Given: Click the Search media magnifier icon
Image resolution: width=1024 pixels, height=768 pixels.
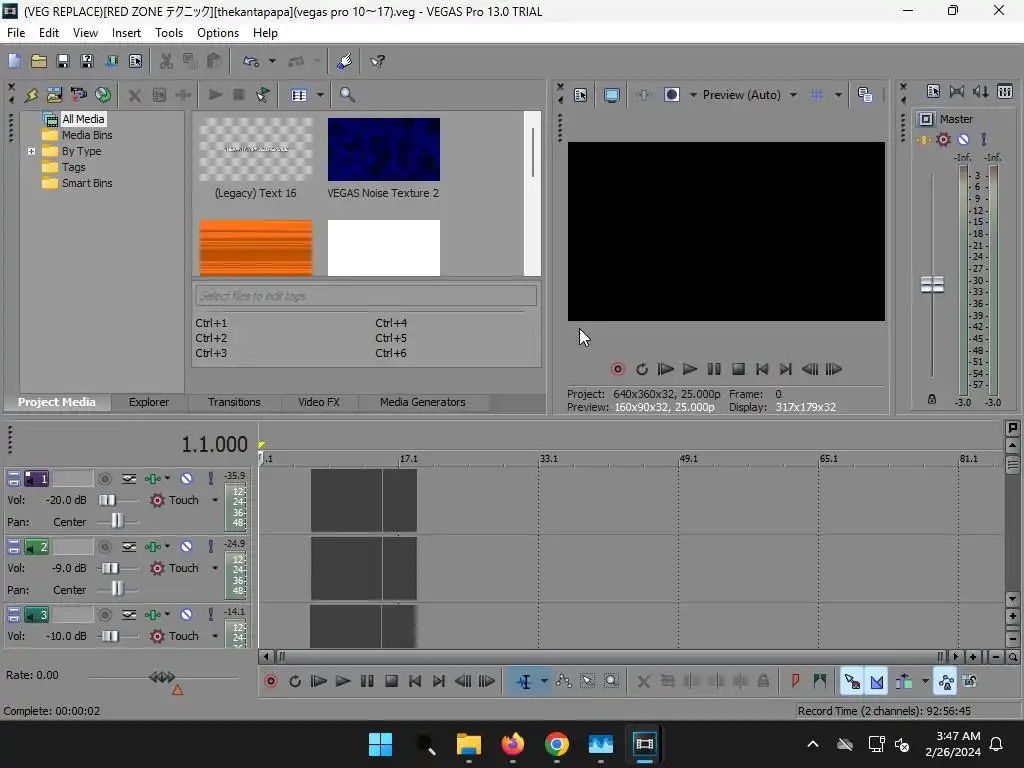Looking at the screenshot, I should point(347,95).
